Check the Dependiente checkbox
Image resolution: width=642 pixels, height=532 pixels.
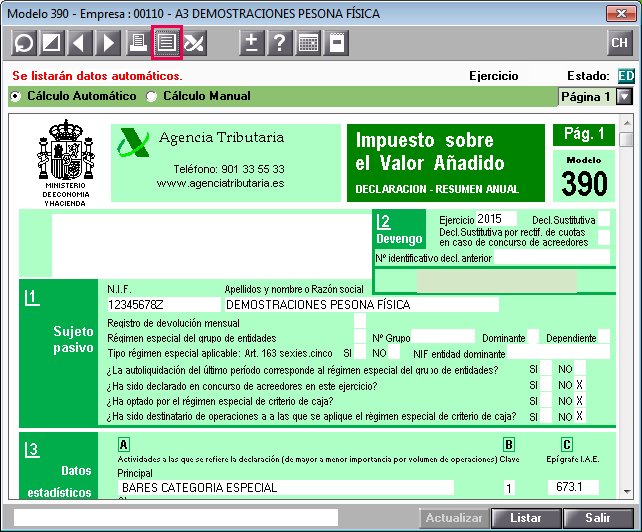coord(604,336)
